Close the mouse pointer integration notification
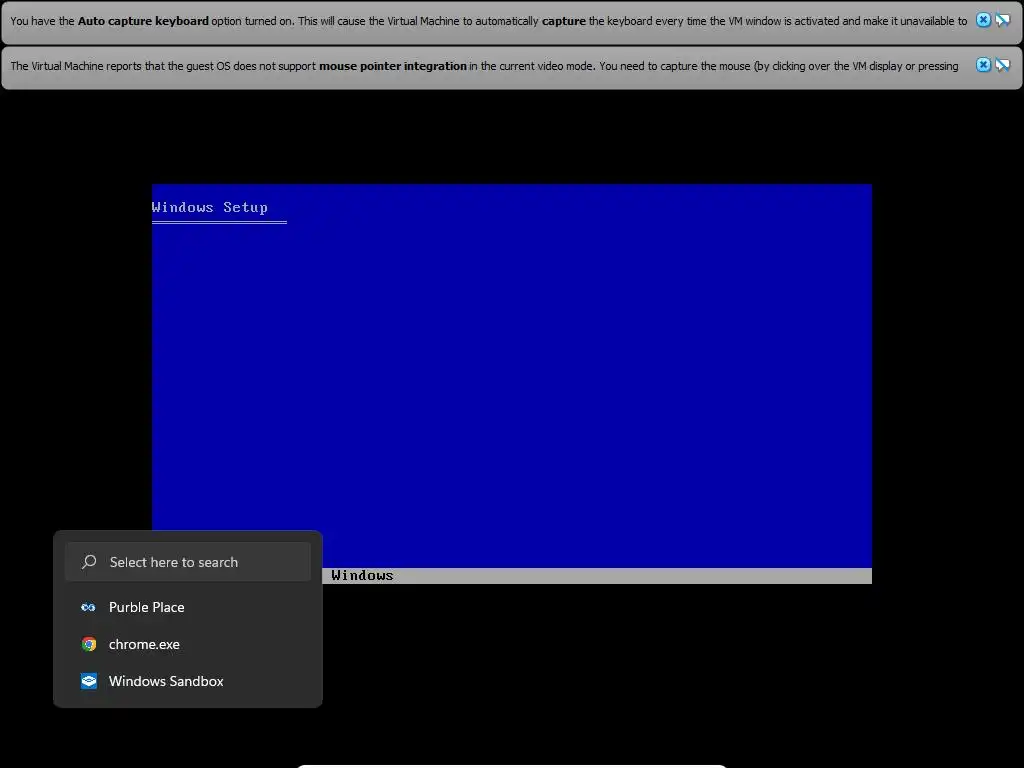The width and height of the screenshot is (1024, 768). click(983, 65)
